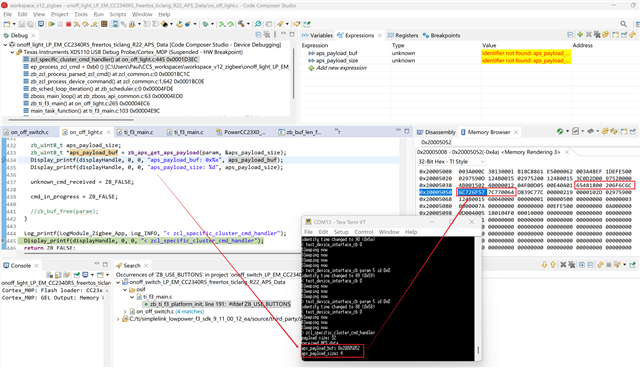
Task: Click the Step Over toolbar icon
Action: click(85, 24)
